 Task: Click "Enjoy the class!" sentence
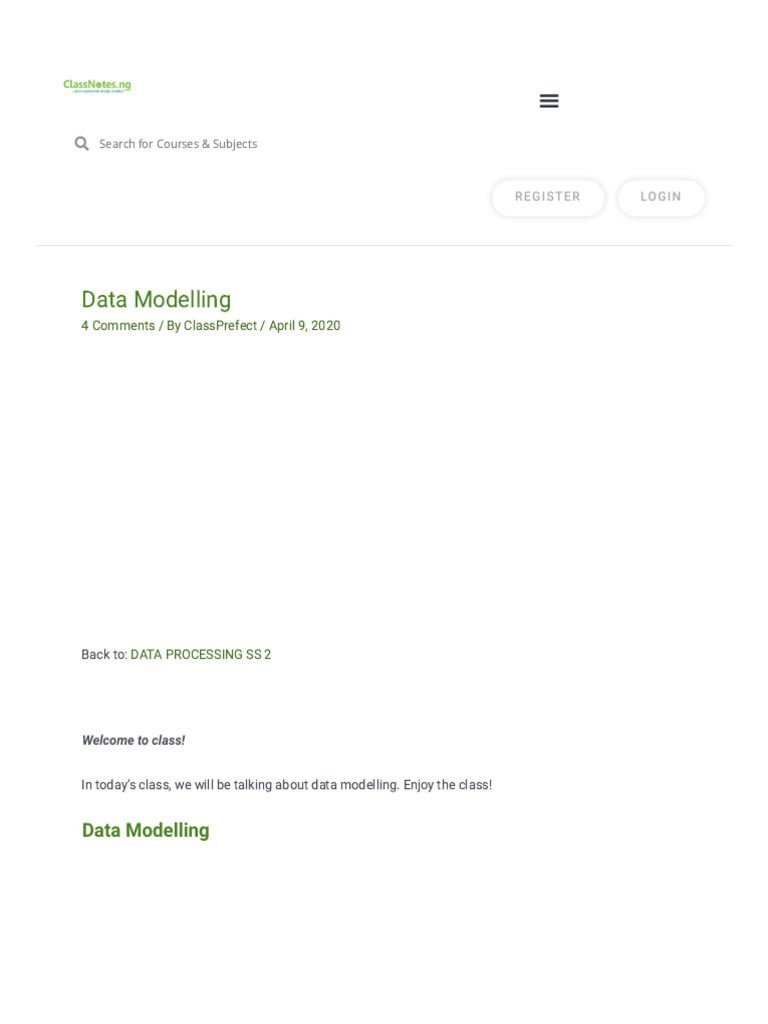tap(448, 785)
